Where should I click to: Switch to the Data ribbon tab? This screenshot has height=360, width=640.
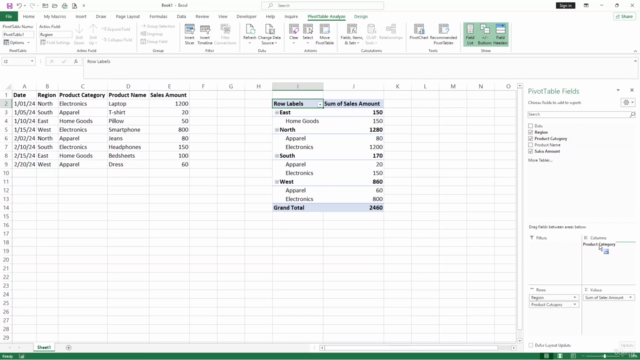pos(181,16)
